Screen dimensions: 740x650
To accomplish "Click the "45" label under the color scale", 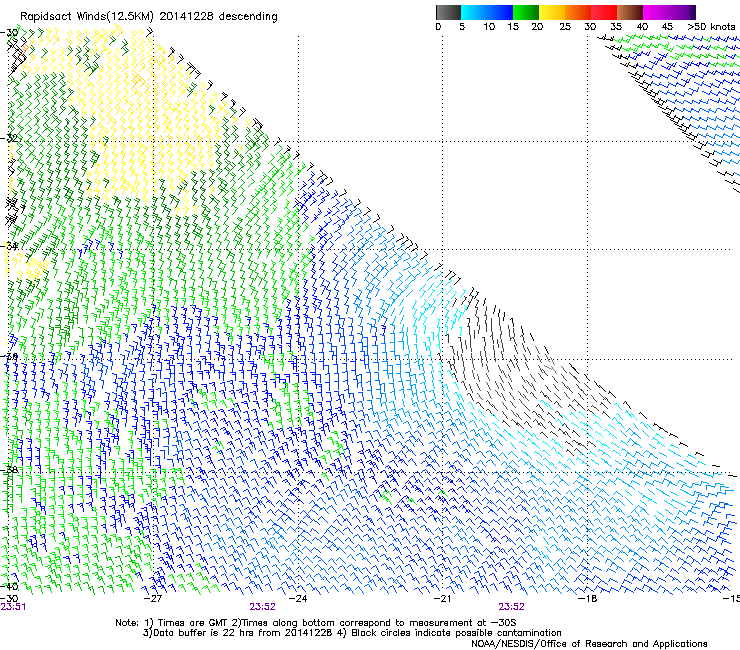I will tap(667, 27).
